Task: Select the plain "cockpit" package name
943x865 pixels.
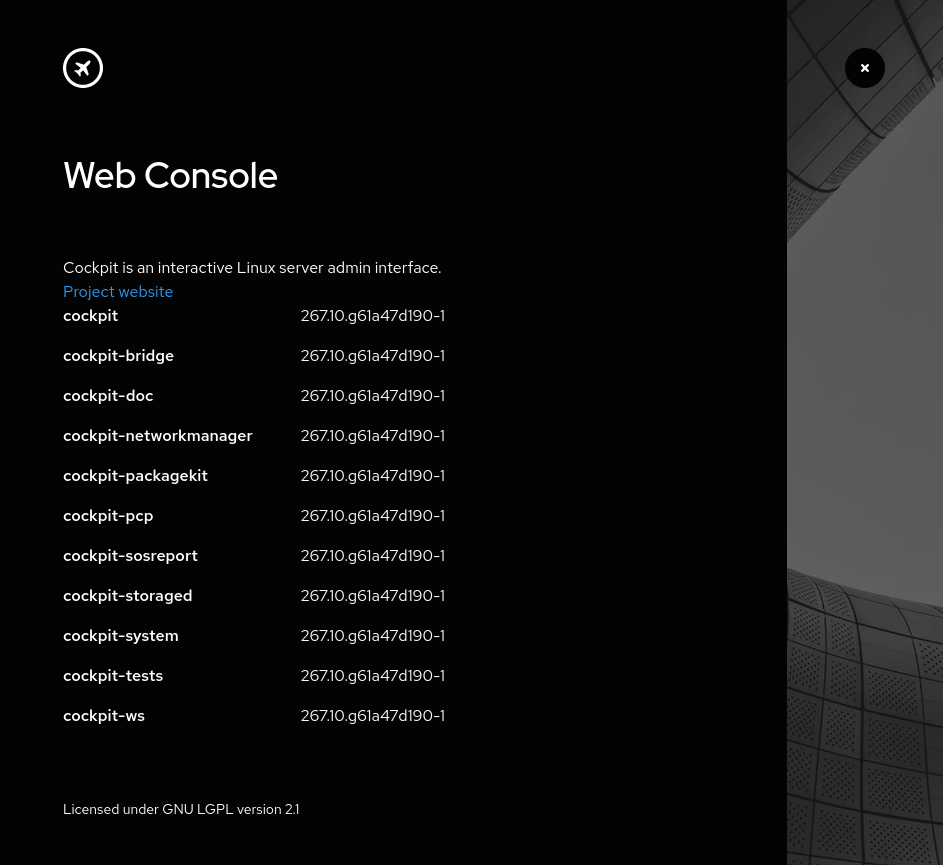Action: (91, 316)
